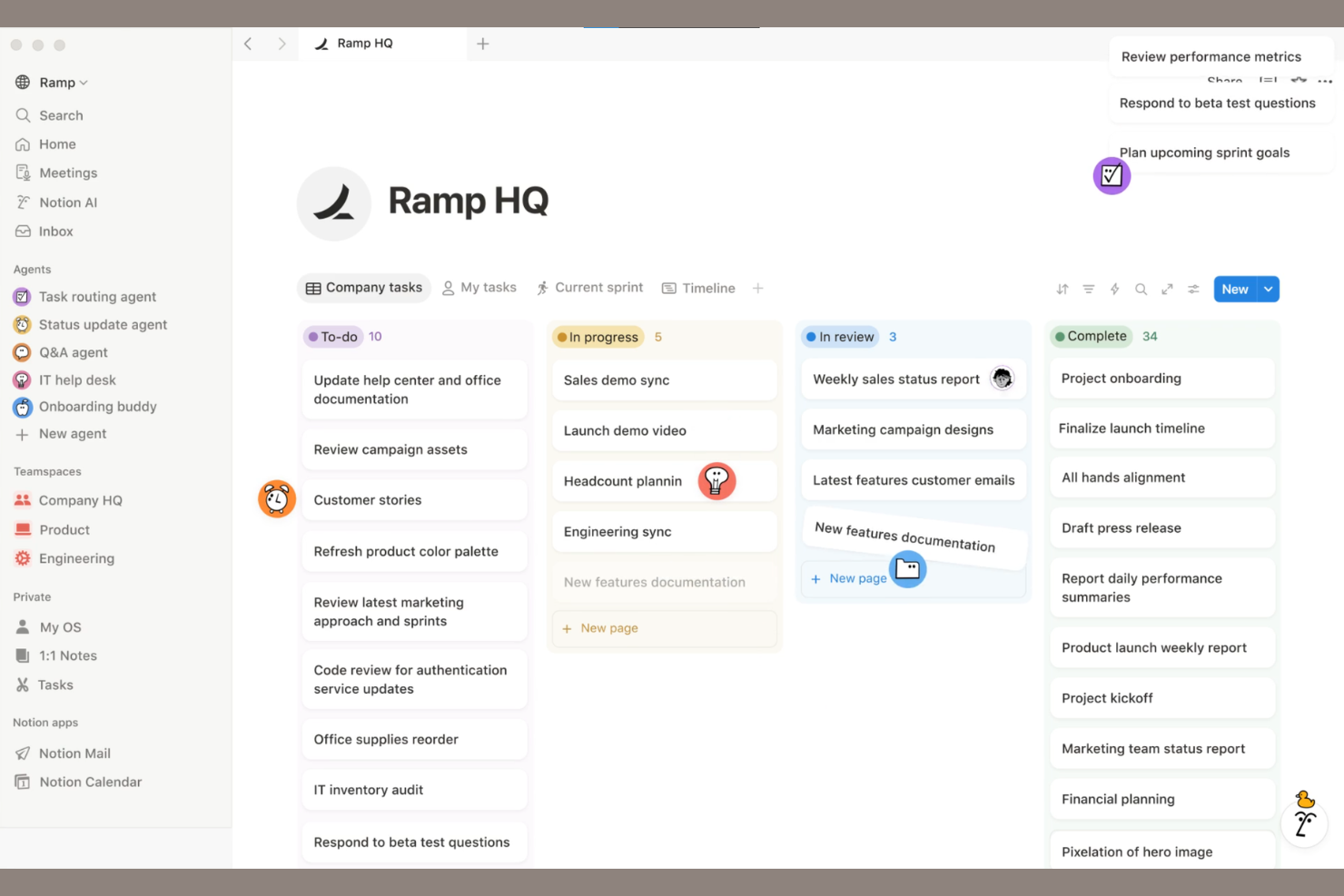Viewport: 1344px width, 896px height.
Task: Open the Project onboarding card
Action: pyautogui.click(x=1162, y=379)
